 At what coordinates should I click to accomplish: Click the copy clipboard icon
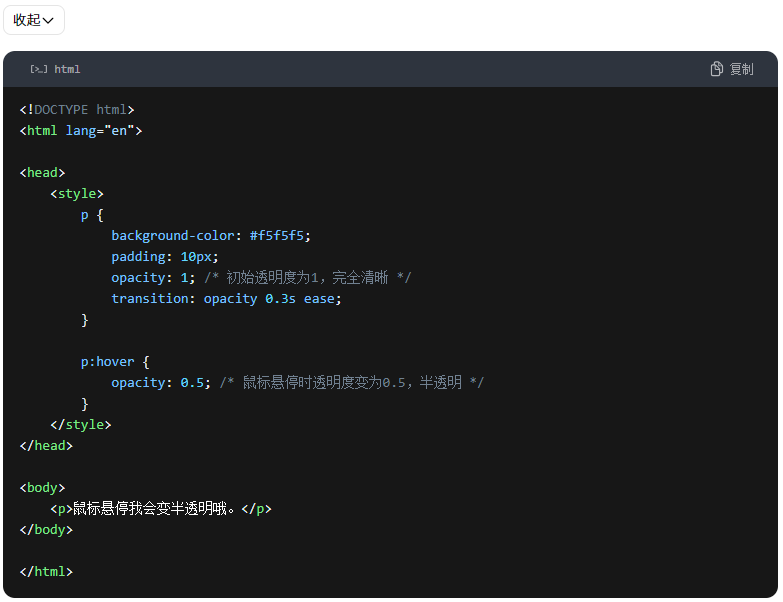point(717,69)
